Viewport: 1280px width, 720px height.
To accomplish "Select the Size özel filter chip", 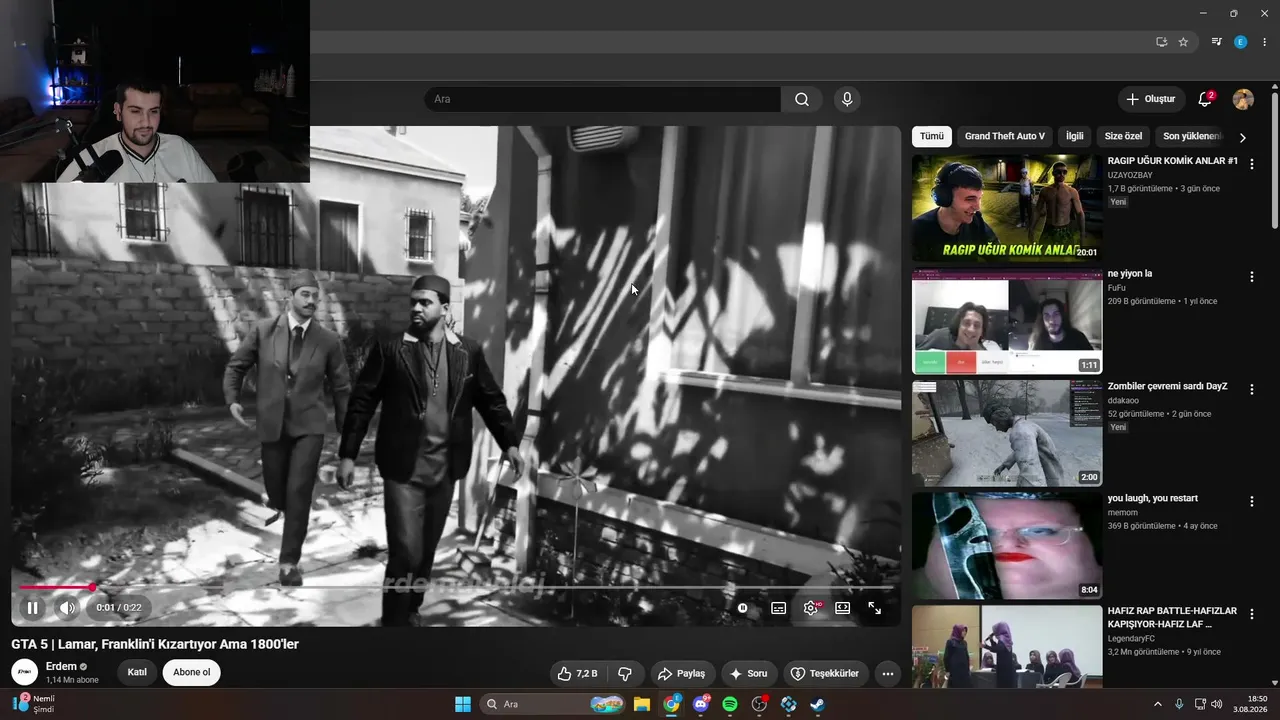I will coord(1123,136).
